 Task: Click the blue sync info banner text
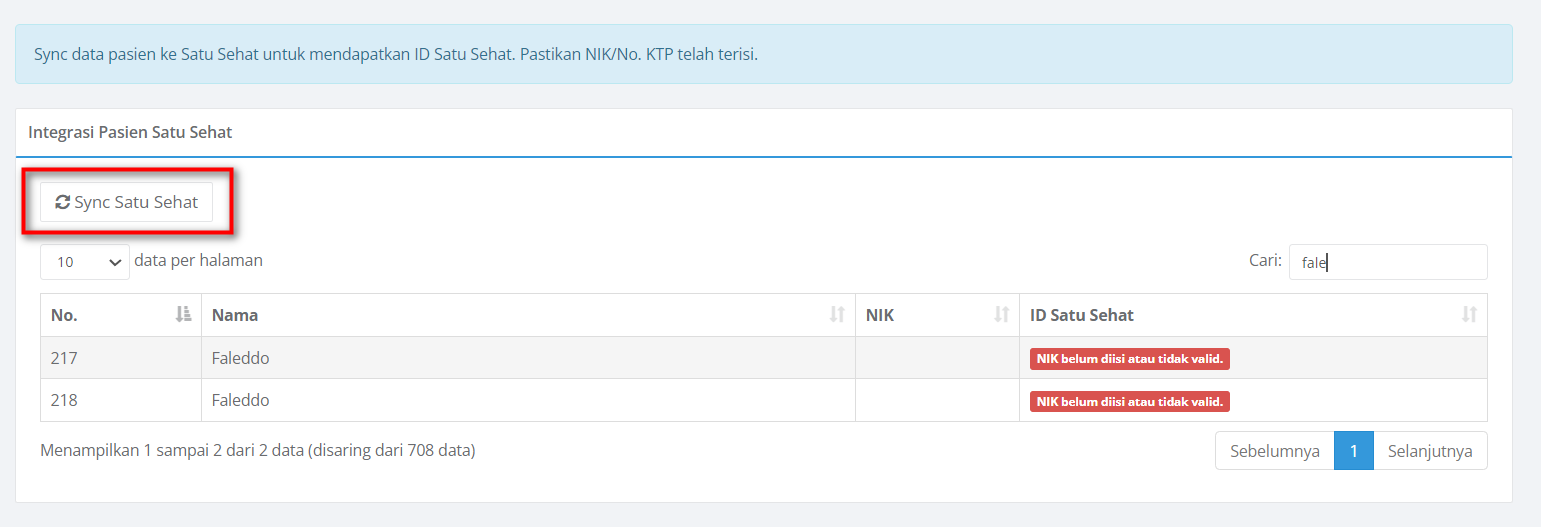(x=396, y=54)
